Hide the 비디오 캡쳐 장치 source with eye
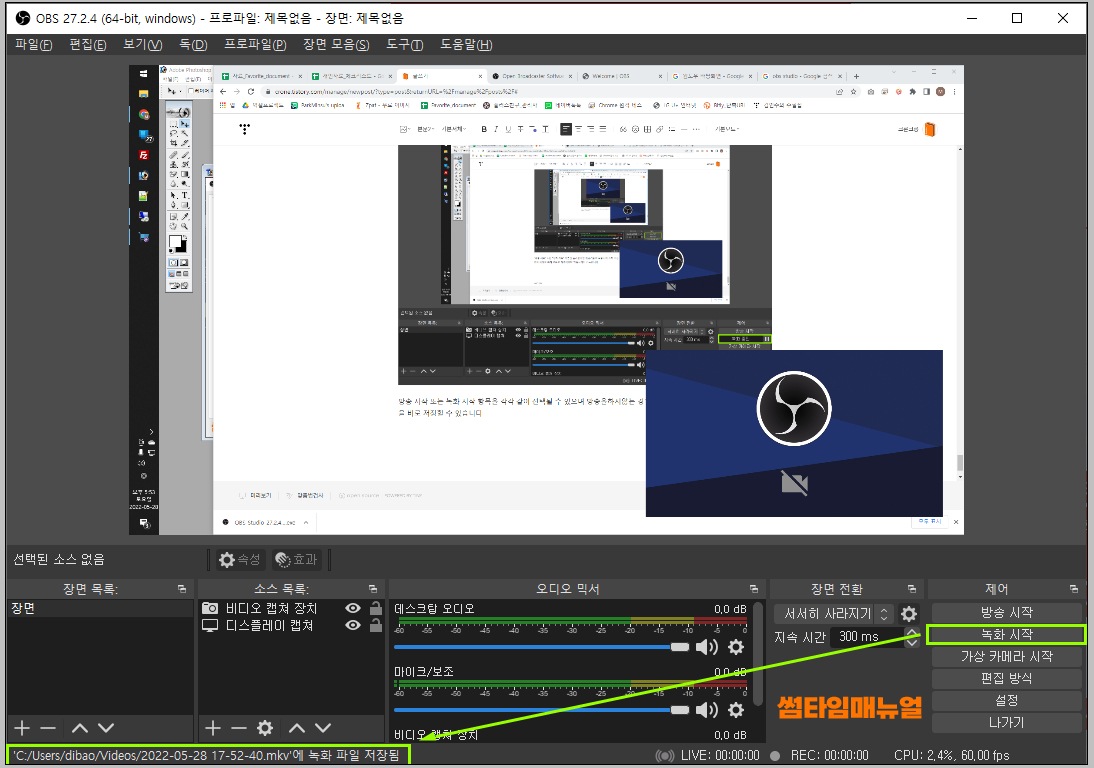The image size is (1094, 768). click(353, 608)
